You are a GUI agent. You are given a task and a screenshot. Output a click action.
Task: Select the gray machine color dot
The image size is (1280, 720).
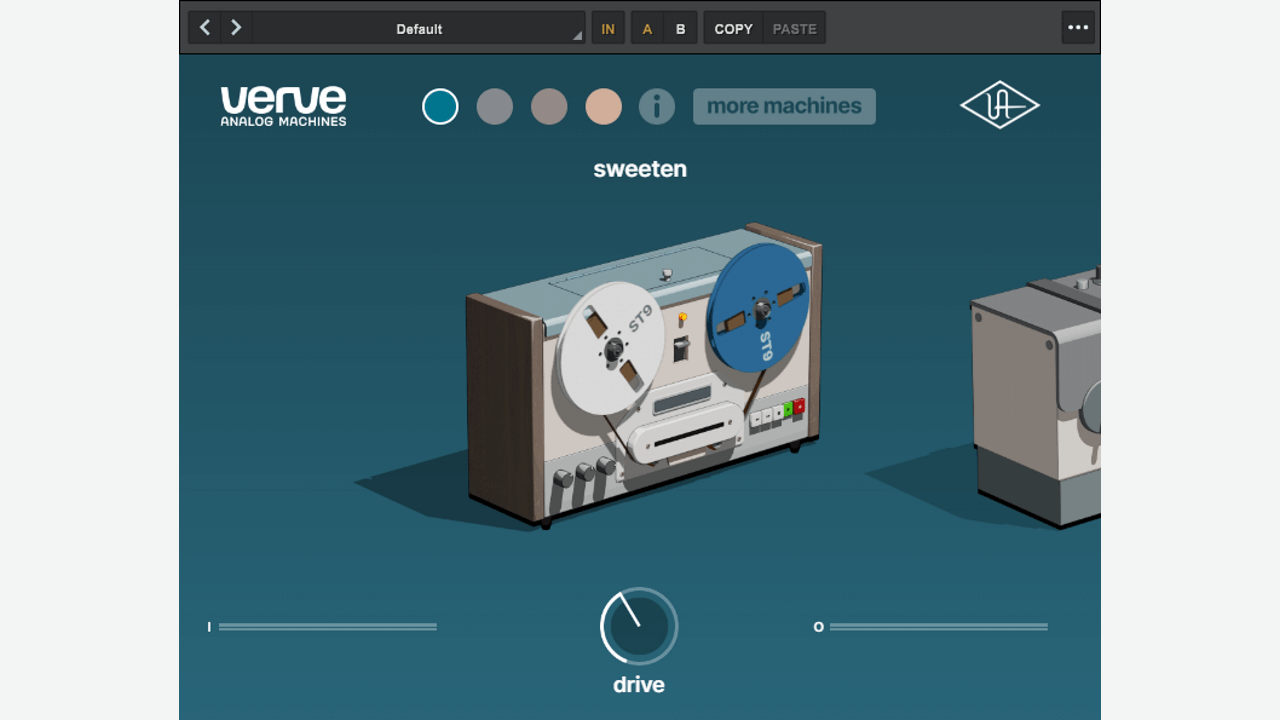point(495,106)
